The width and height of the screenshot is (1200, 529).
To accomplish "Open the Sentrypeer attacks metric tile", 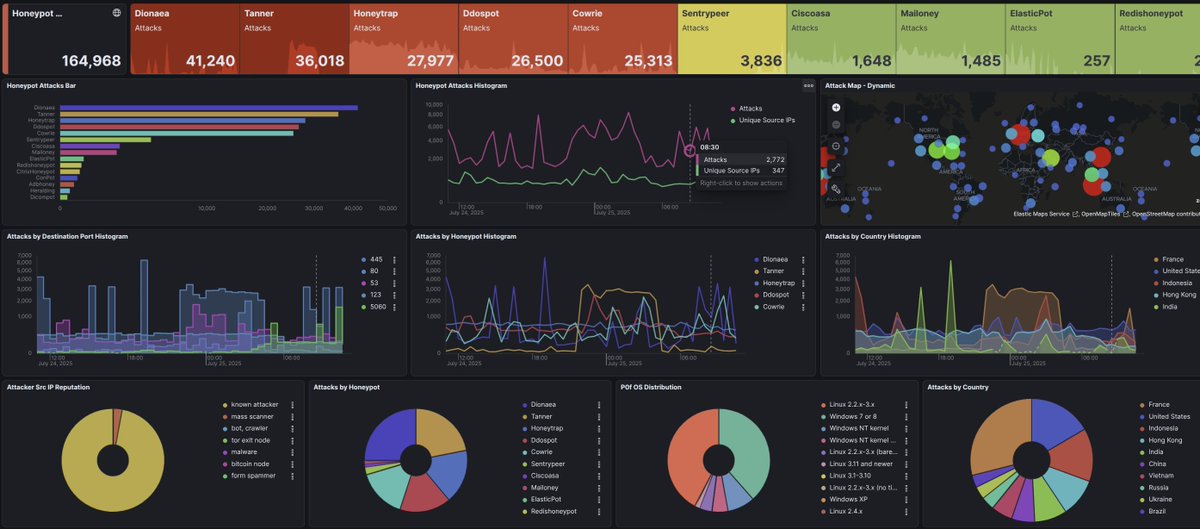I will pos(732,38).
